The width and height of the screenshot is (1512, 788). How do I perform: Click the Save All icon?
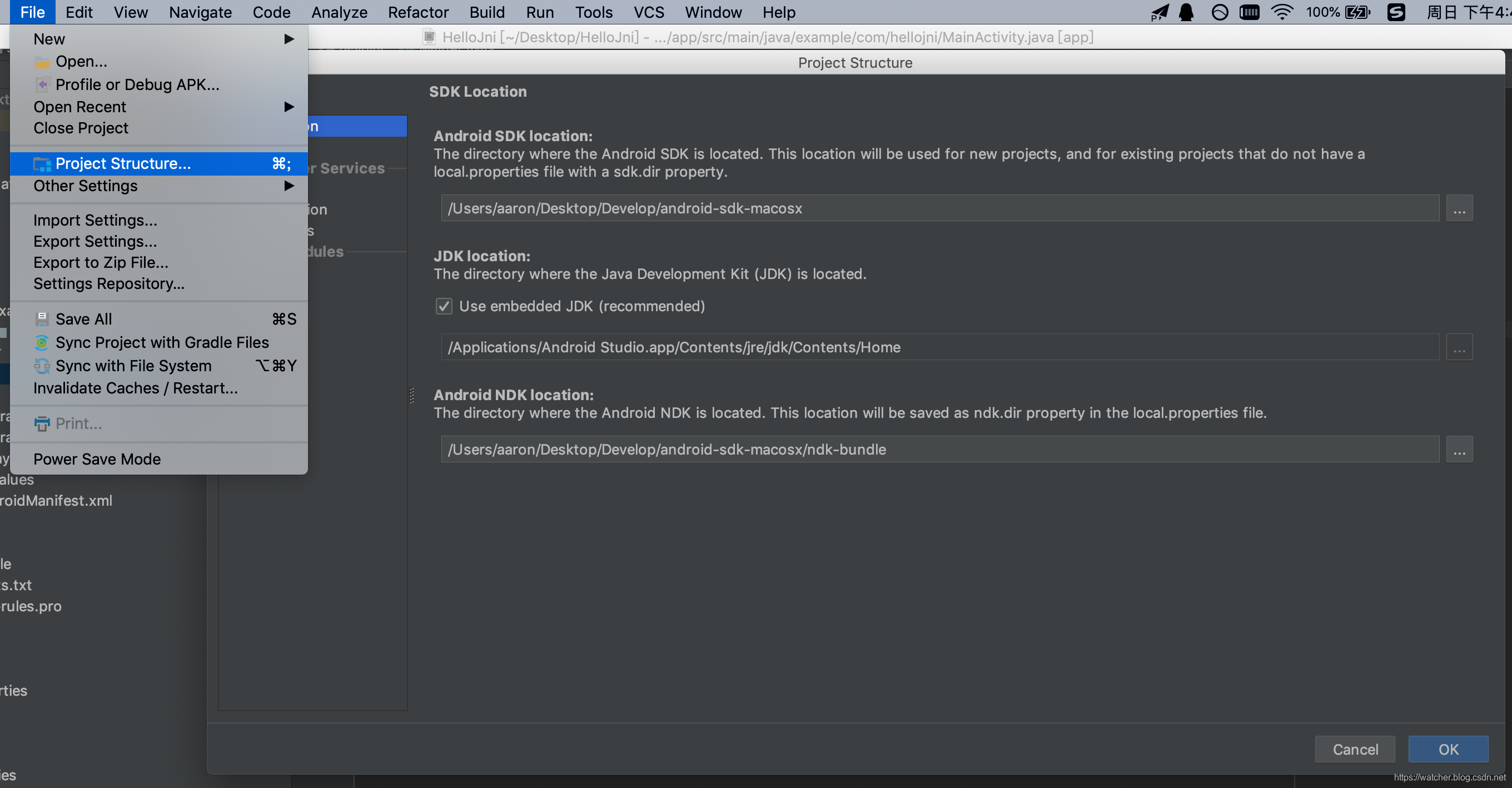pos(41,319)
